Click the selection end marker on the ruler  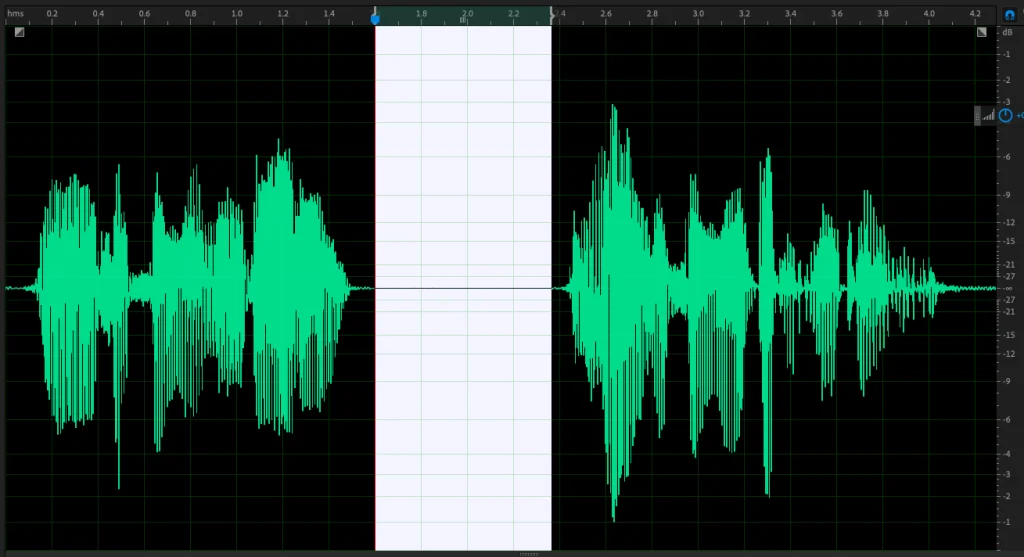(x=552, y=15)
